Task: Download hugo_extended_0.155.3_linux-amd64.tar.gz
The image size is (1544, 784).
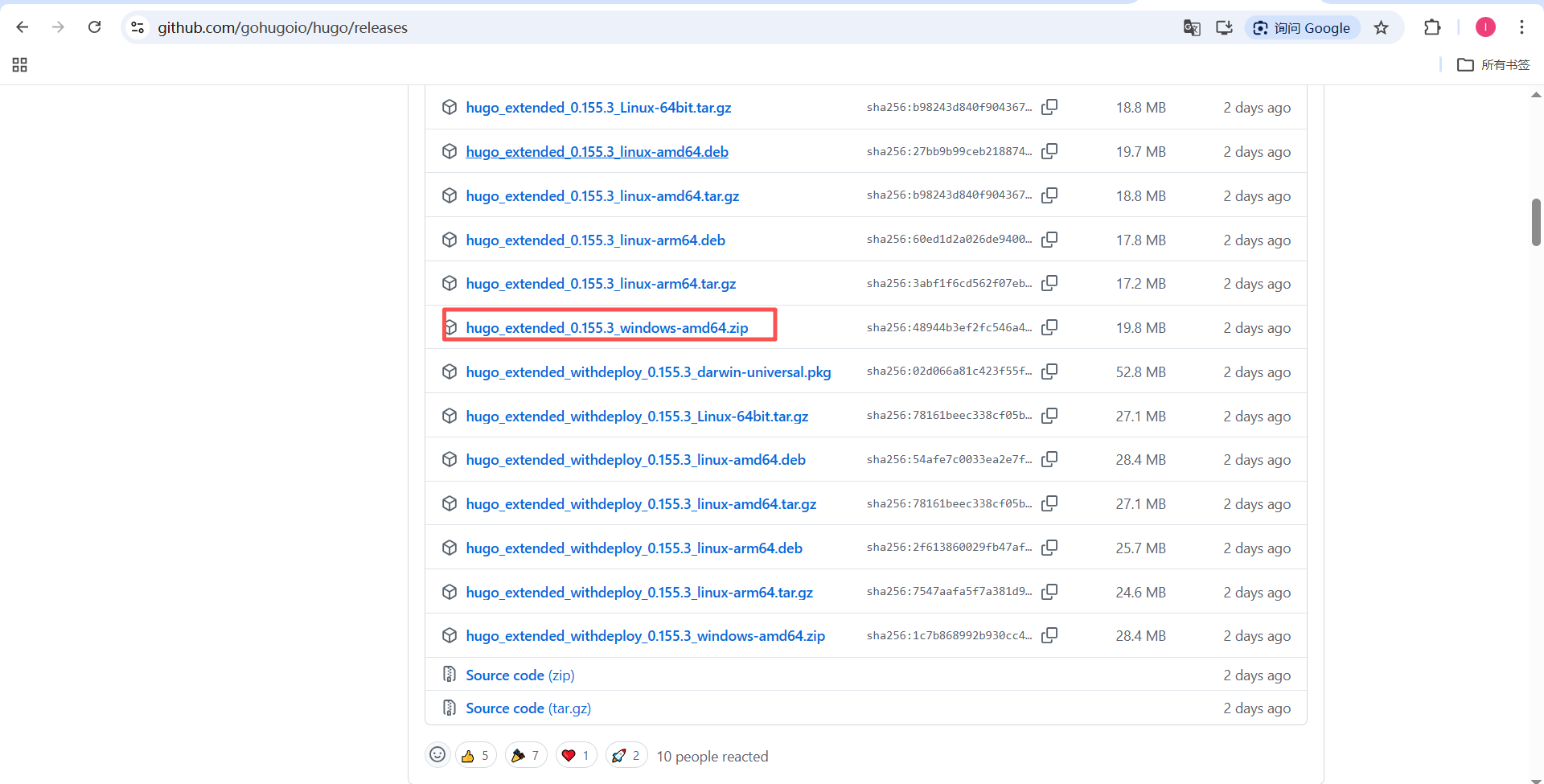Action: tap(602, 196)
